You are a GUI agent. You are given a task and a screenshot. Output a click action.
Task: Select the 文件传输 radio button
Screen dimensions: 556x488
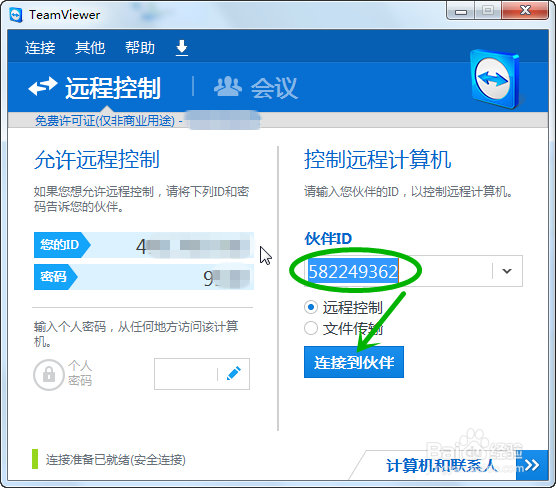pyautogui.click(x=311, y=328)
